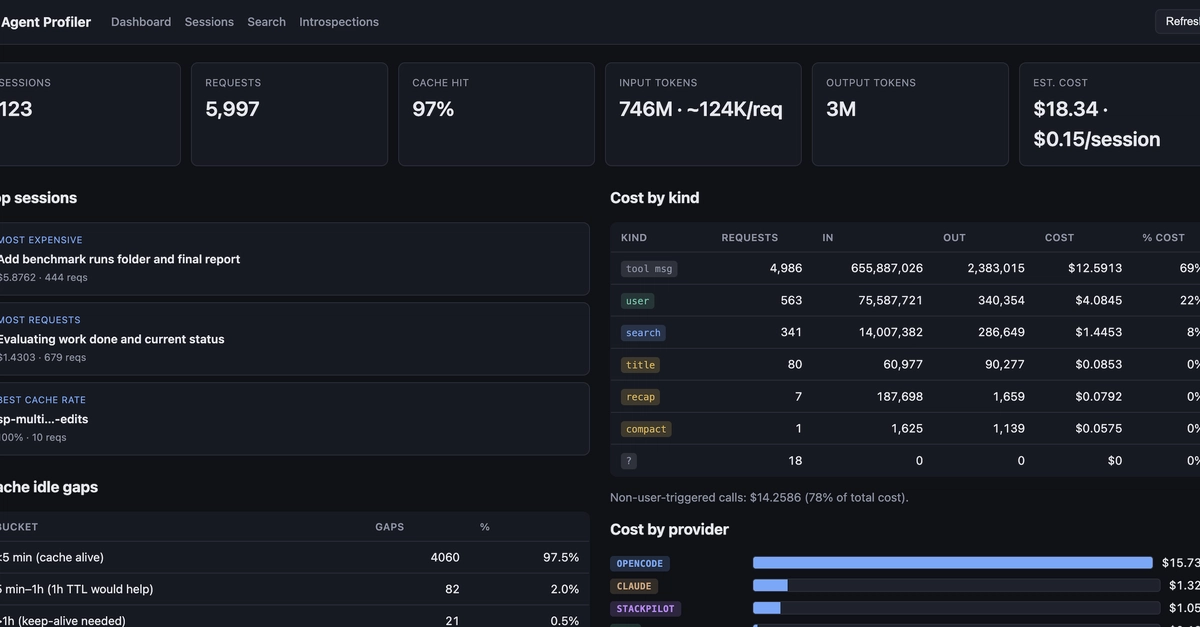Click the 97.5% gap percentage
Image resolution: width=1200 pixels, height=627 pixels.
click(561, 557)
